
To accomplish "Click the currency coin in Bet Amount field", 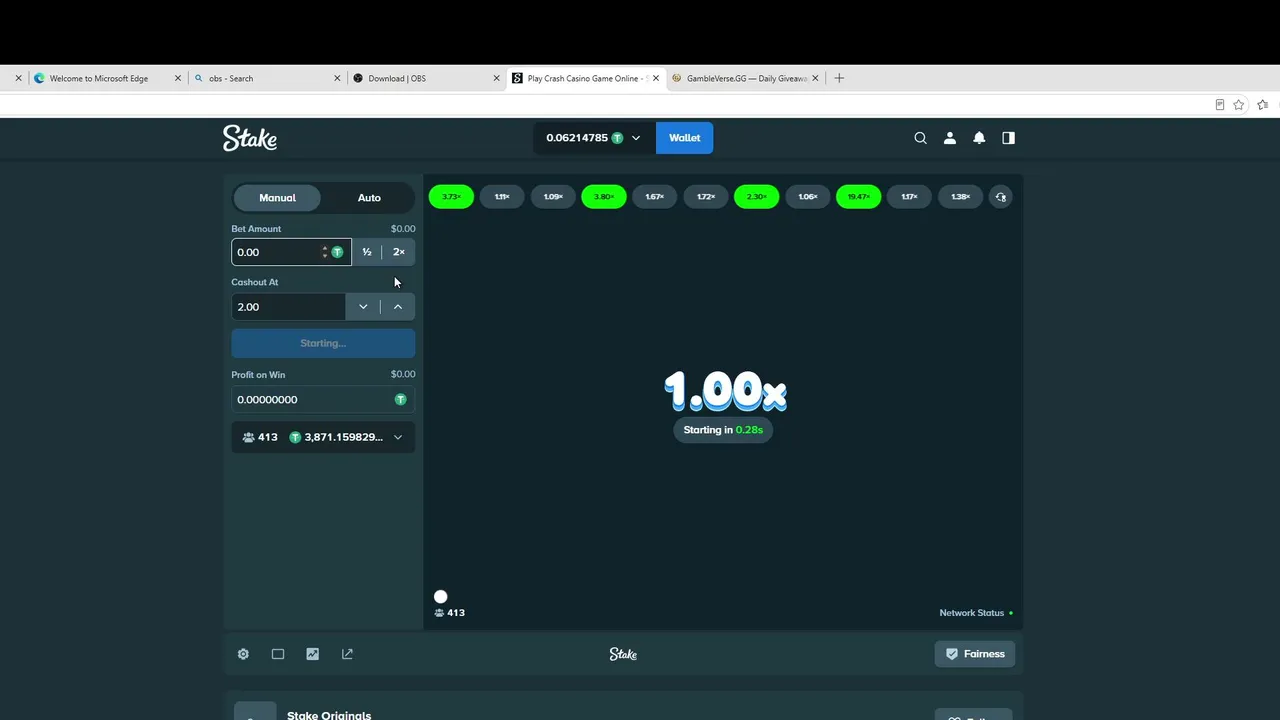I will point(337,252).
